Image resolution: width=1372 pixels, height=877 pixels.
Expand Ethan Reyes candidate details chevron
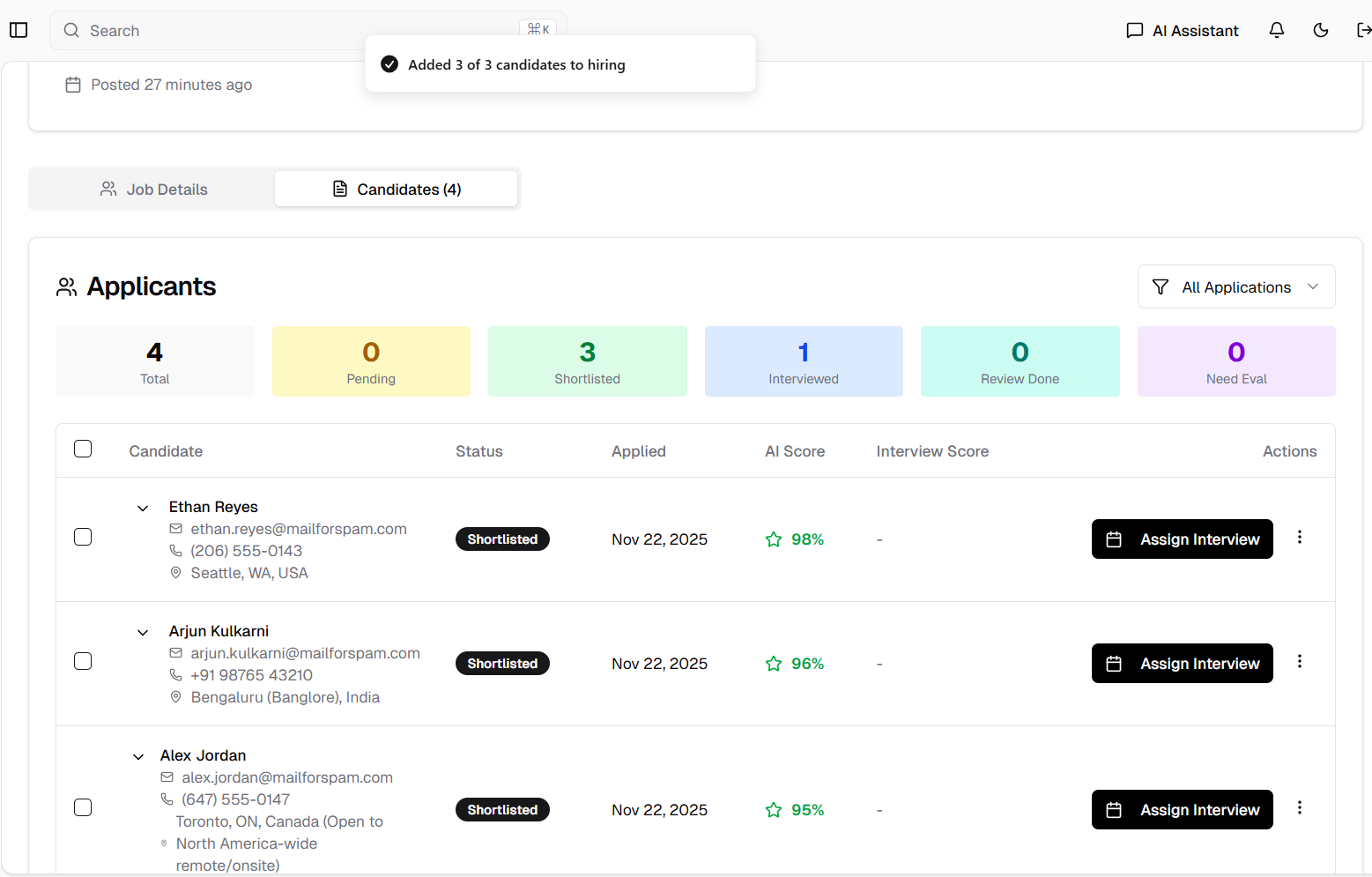[143, 509]
